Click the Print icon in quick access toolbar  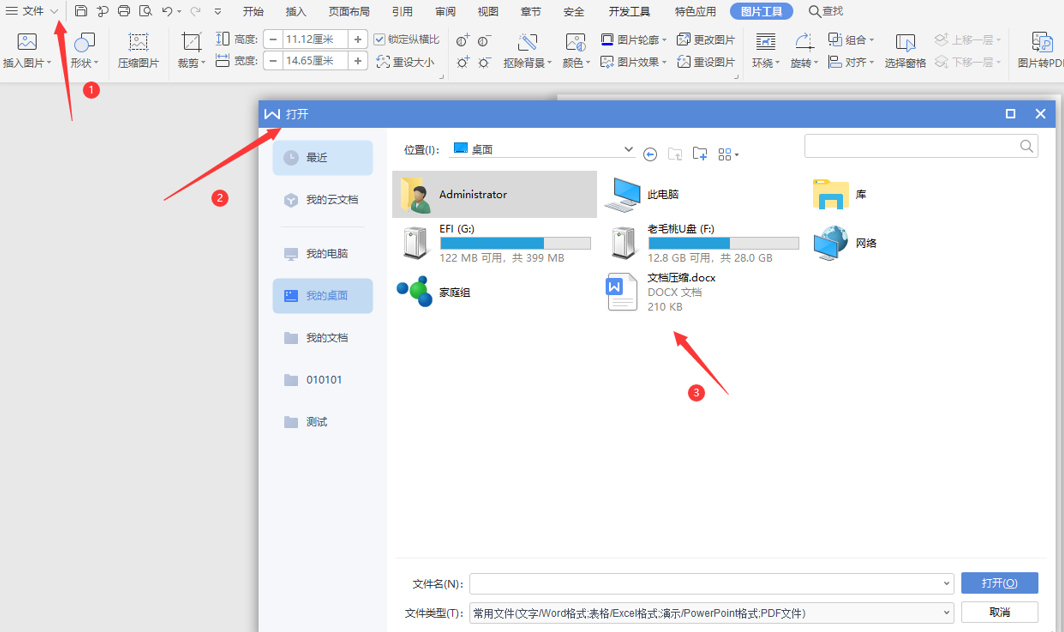124,11
